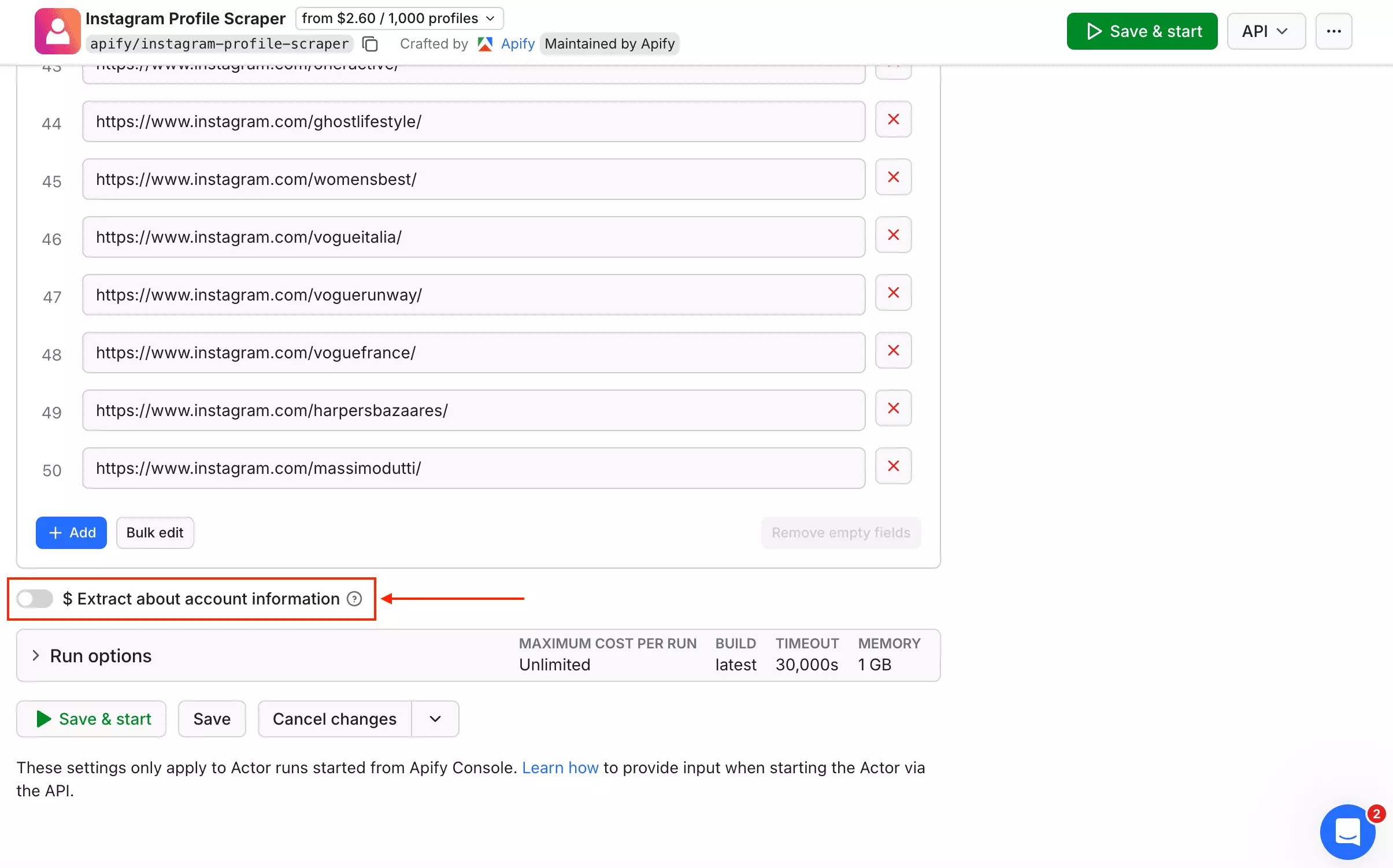Open the Apify author link
The height and width of the screenshot is (868, 1393).
[x=517, y=44]
